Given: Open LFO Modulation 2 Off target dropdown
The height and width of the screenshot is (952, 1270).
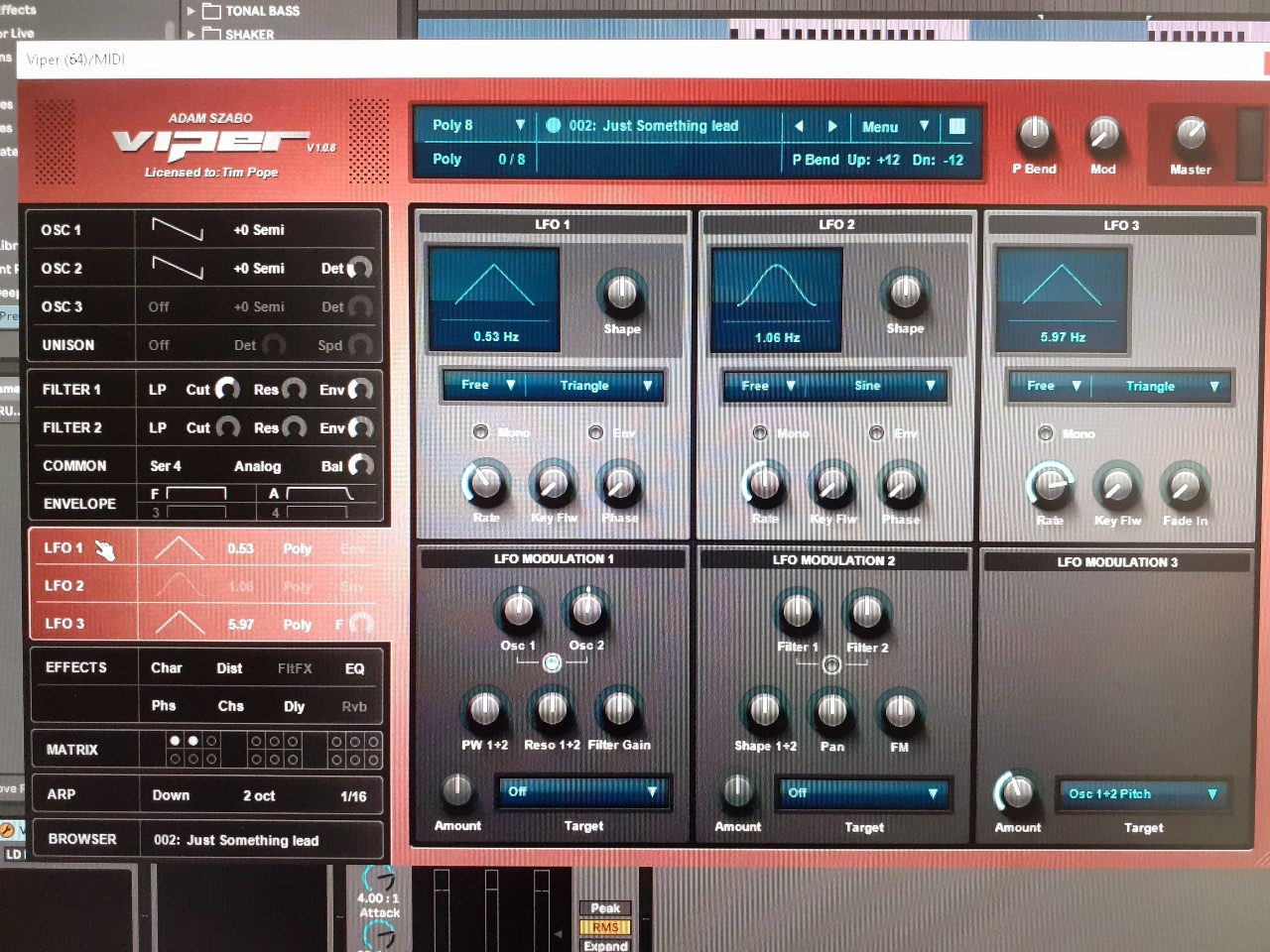Looking at the screenshot, I should pyautogui.click(x=863, y=792).
